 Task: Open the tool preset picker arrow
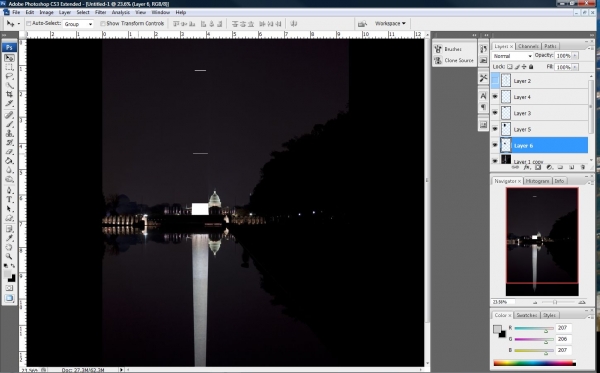click(x=18, y=24)
